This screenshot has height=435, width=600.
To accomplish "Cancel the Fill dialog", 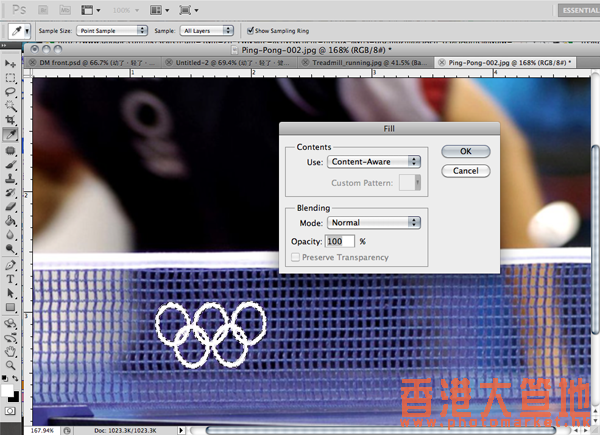I will [x=466, y=171].
